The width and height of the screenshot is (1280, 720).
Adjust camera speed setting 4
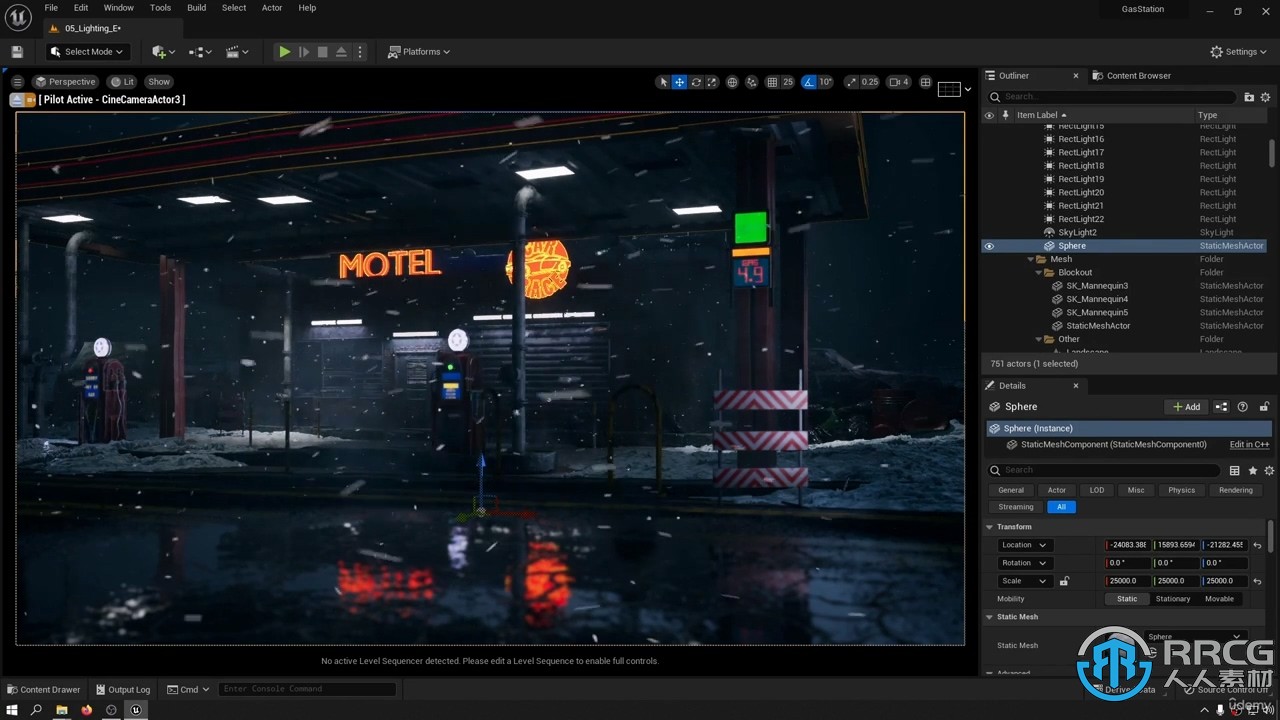[x=899, y=82]
